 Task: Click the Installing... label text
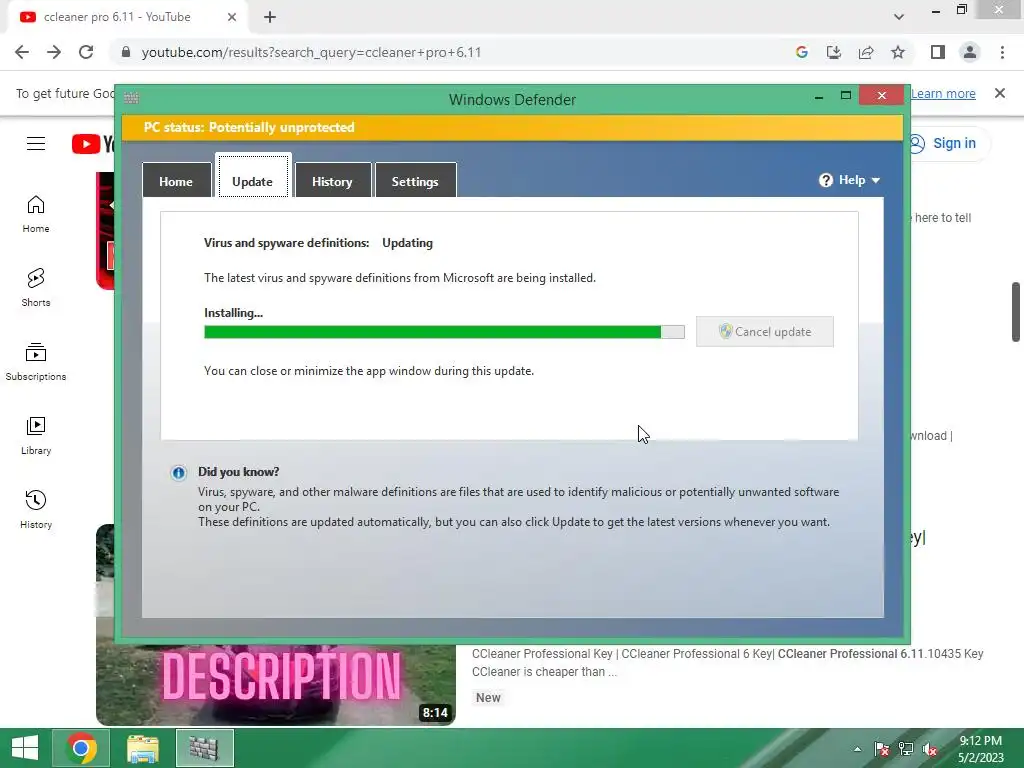click(x=233, y=313)
